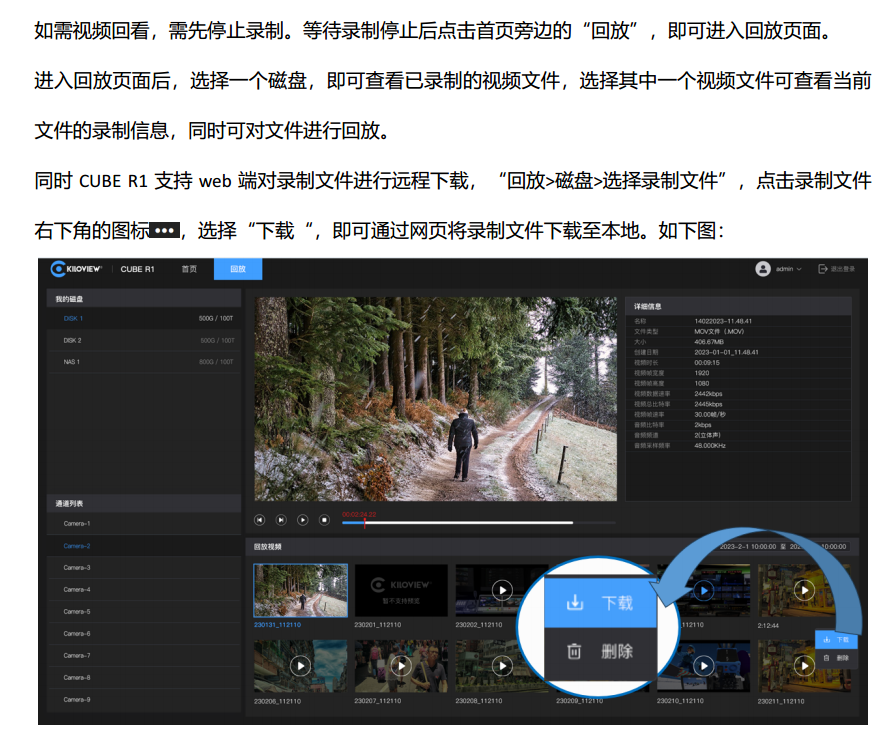Play the clip labeled 2:12:44
894x753 pixels.
804,590
